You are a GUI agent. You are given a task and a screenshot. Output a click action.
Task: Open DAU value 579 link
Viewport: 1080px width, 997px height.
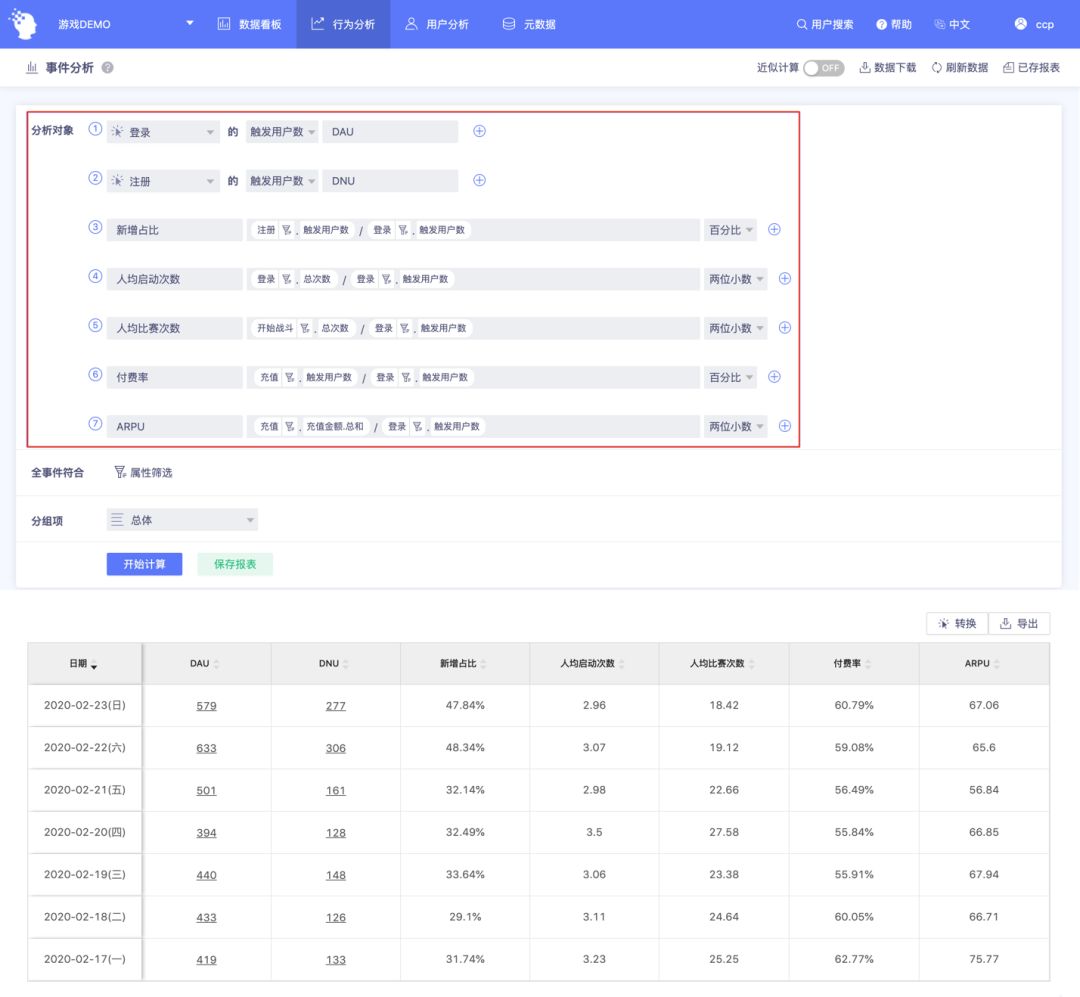coord(206,706)
